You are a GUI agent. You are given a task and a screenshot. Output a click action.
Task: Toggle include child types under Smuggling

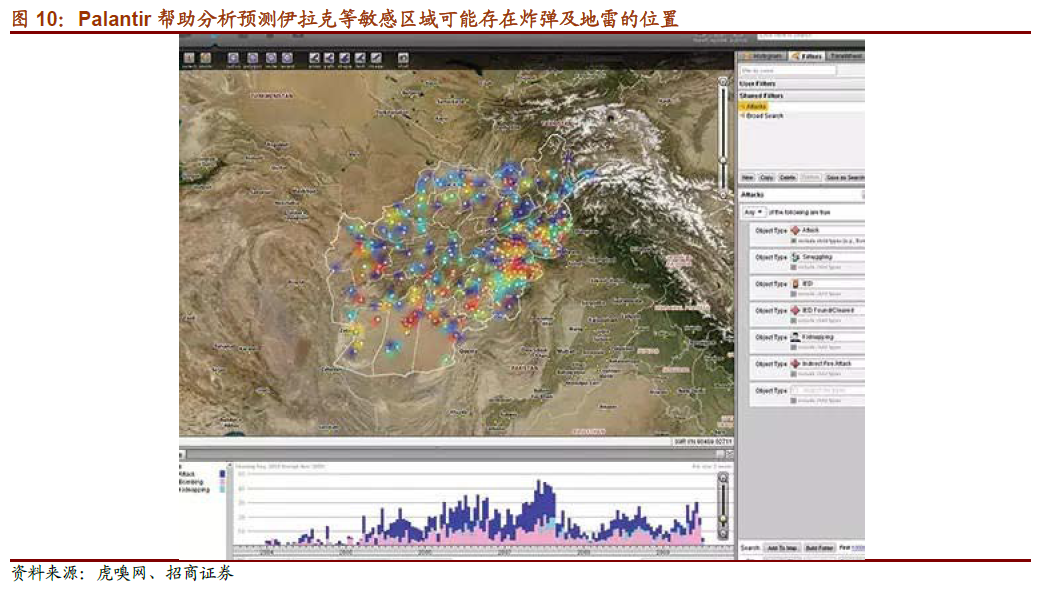794,267
